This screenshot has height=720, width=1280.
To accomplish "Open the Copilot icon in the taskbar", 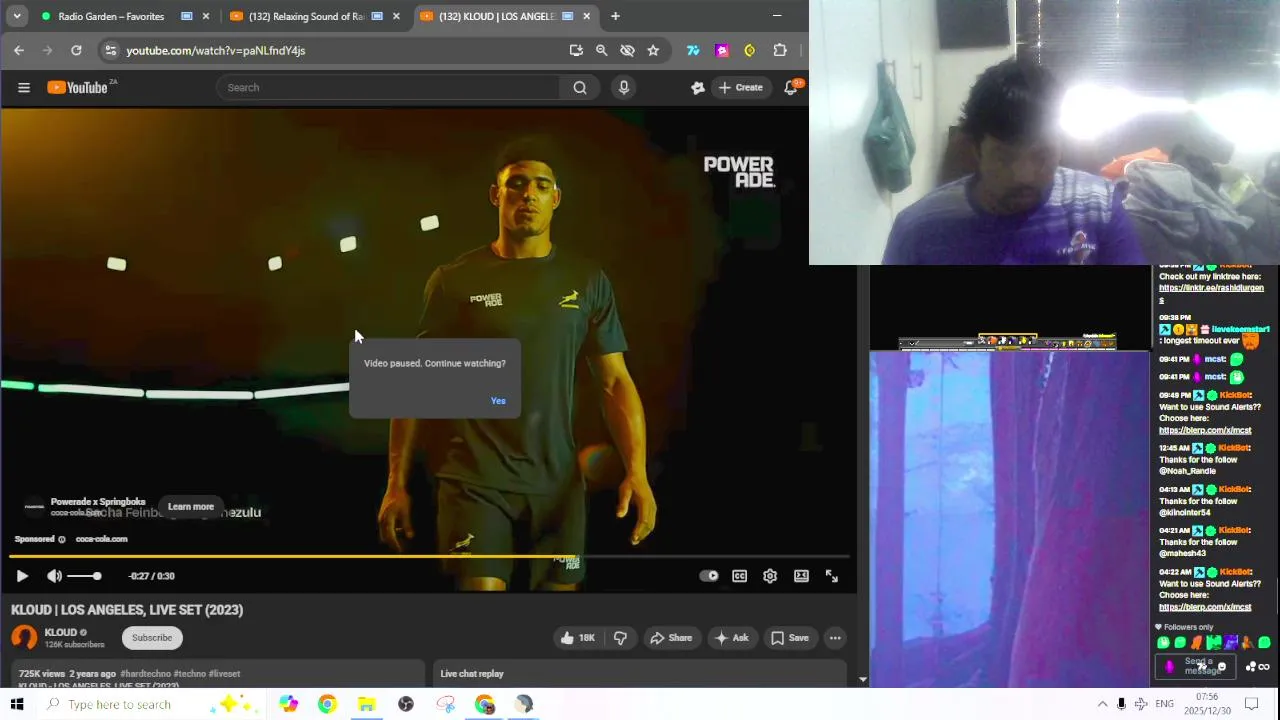I will coord(288,704).
